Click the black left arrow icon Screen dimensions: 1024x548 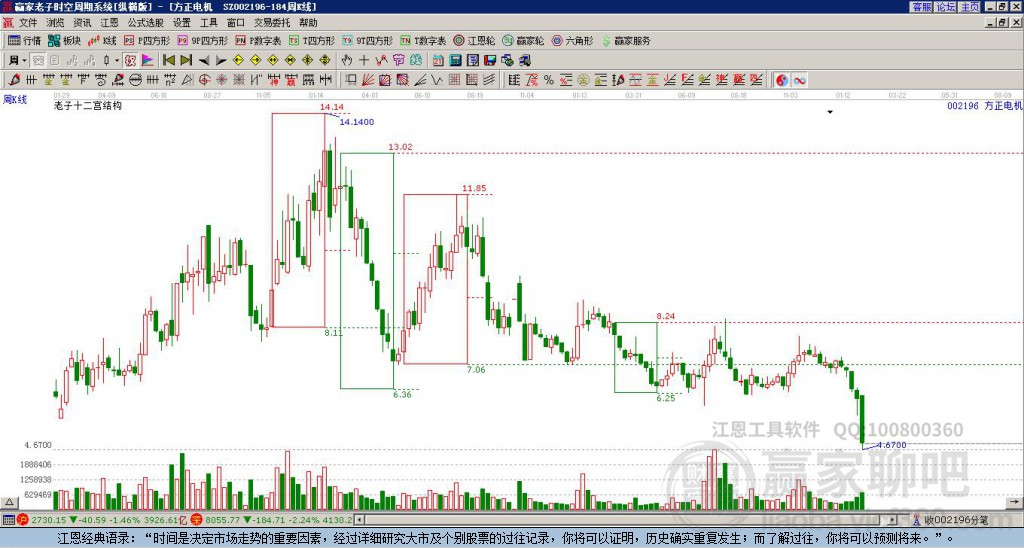pyautogui.click(x=204, y=61)
